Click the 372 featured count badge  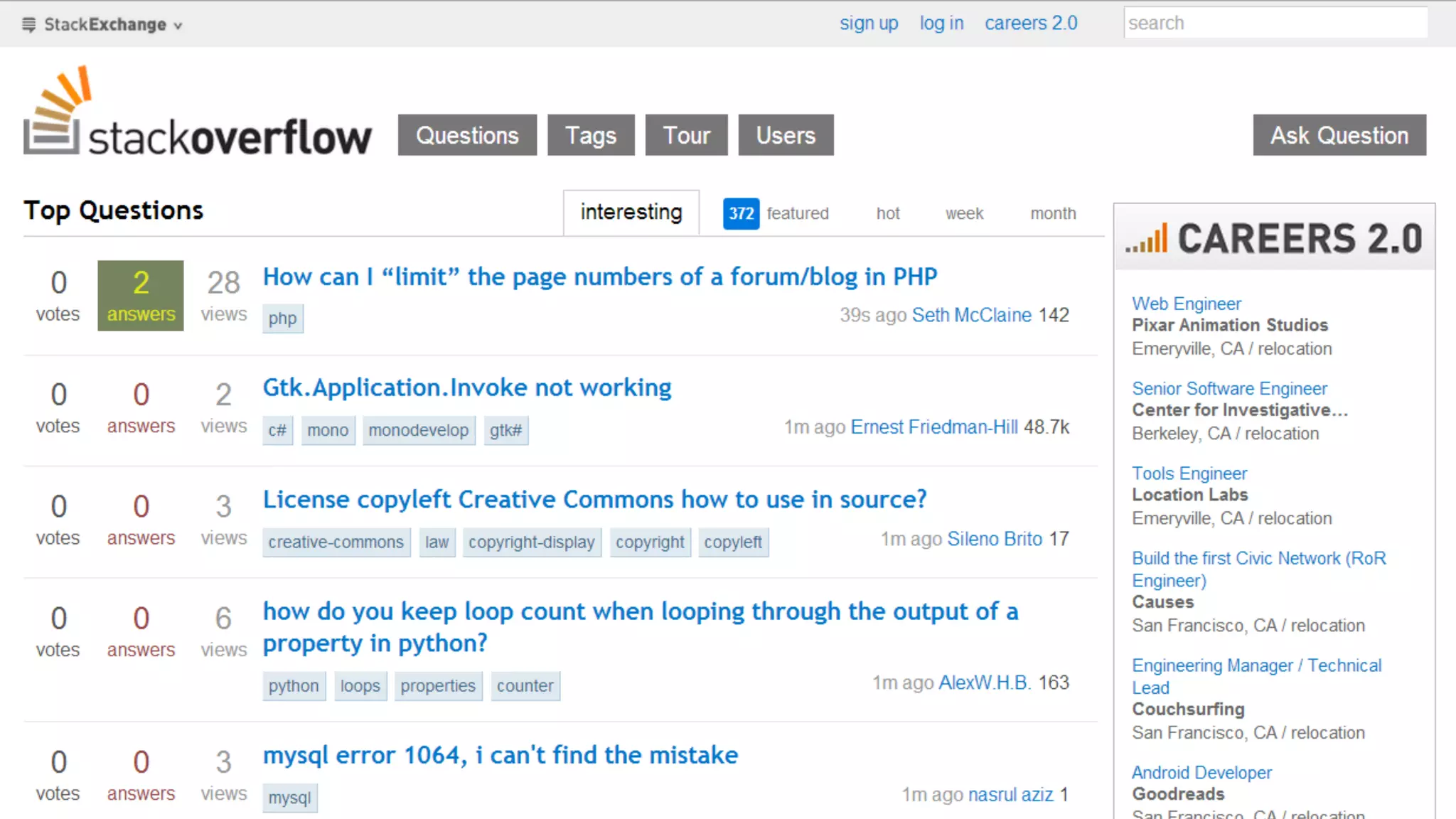point(741,213)
